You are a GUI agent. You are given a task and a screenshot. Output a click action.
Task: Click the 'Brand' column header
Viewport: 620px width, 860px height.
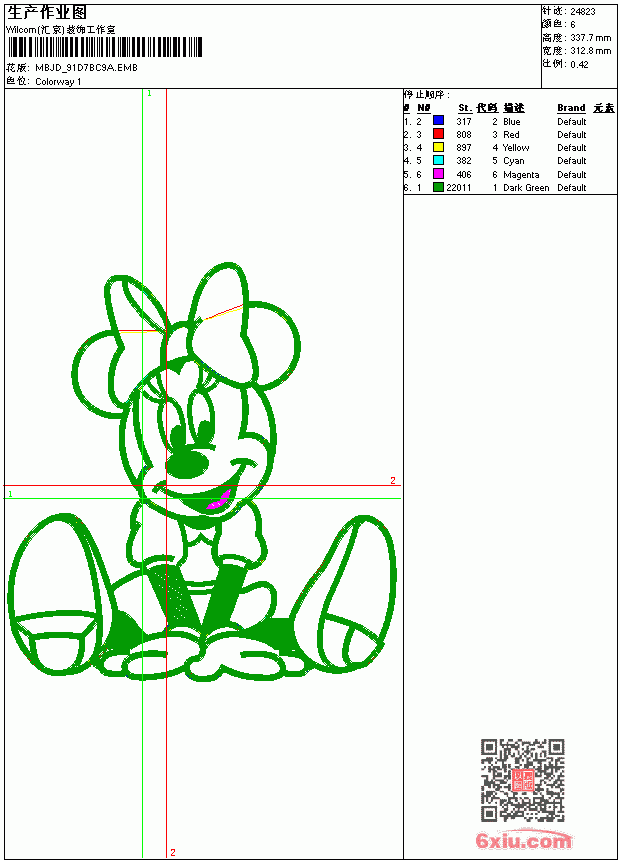point(571,108)
